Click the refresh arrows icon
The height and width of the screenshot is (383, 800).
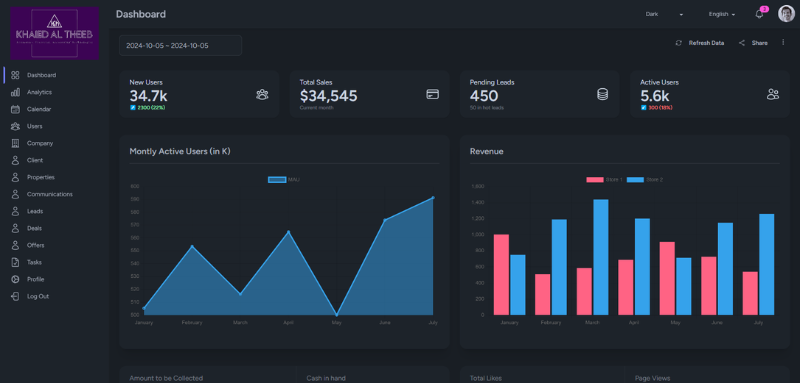pos(679,43)
